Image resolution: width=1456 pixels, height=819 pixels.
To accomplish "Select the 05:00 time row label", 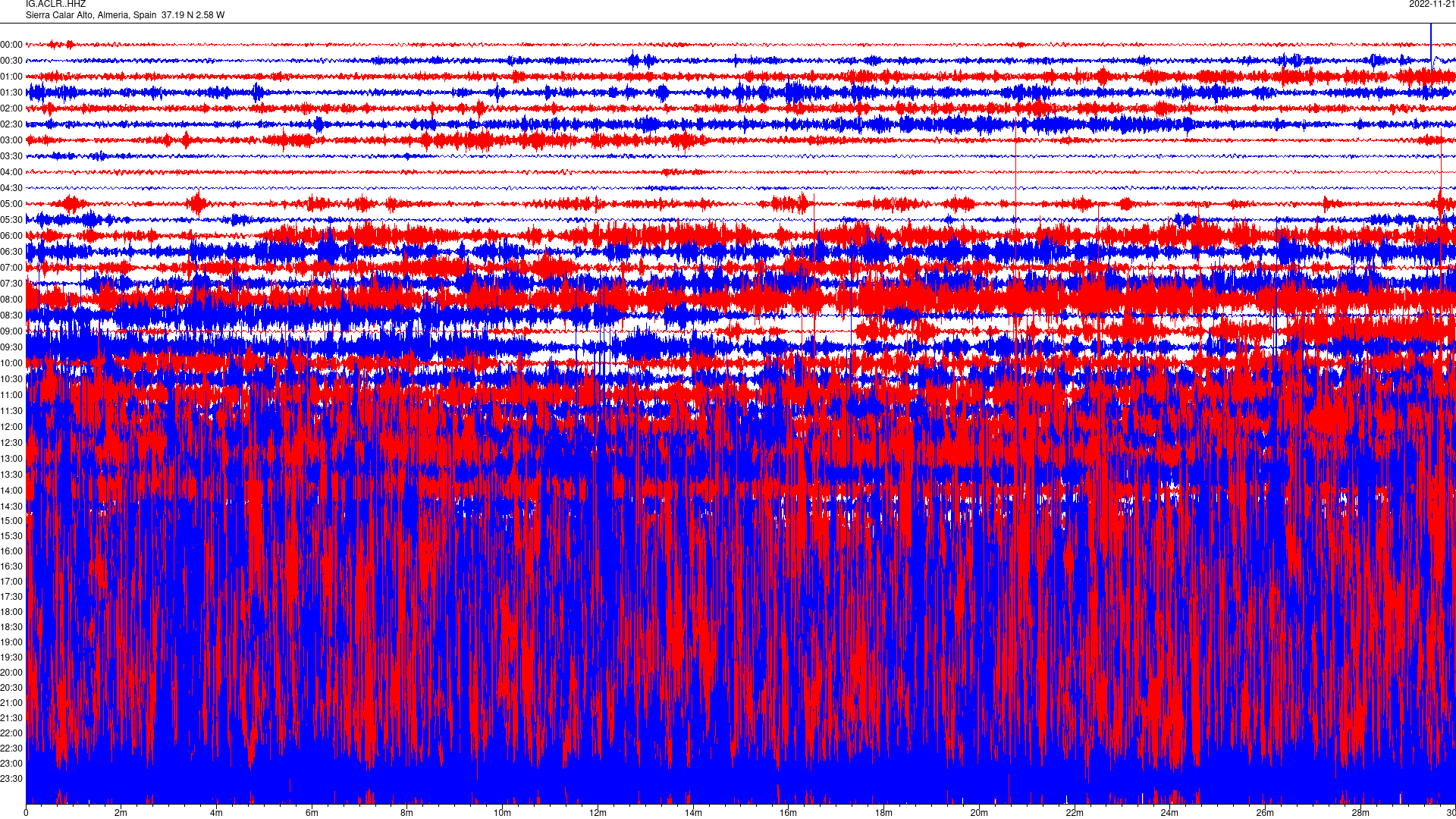I will [11, 204].
